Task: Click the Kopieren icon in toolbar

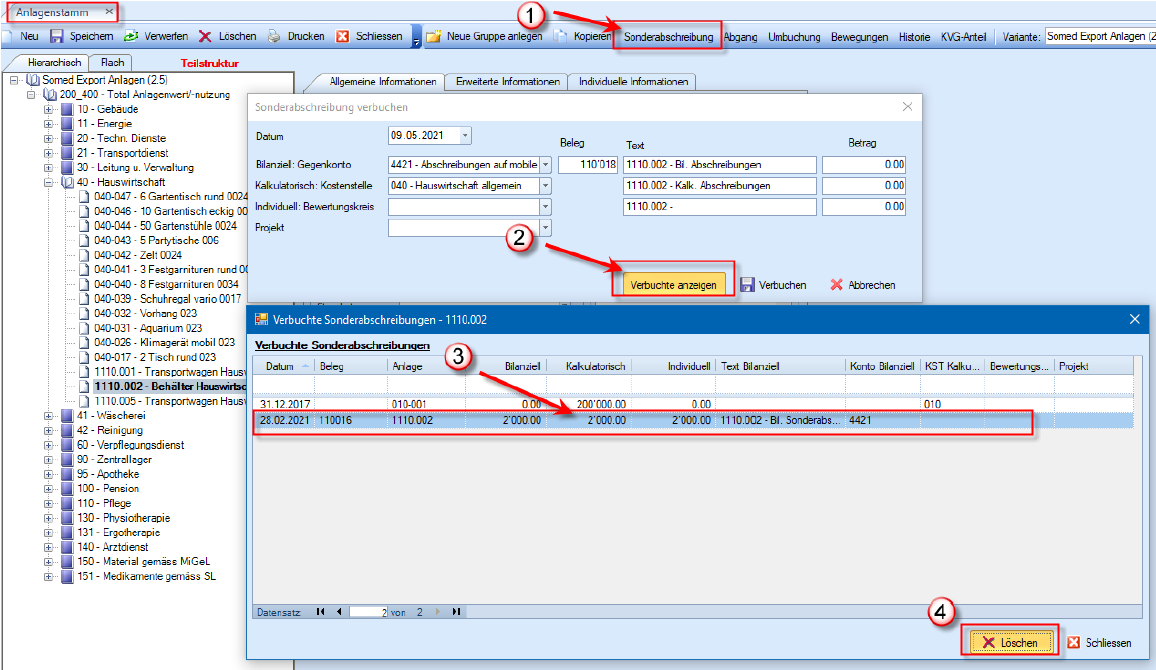Action: 561,36
